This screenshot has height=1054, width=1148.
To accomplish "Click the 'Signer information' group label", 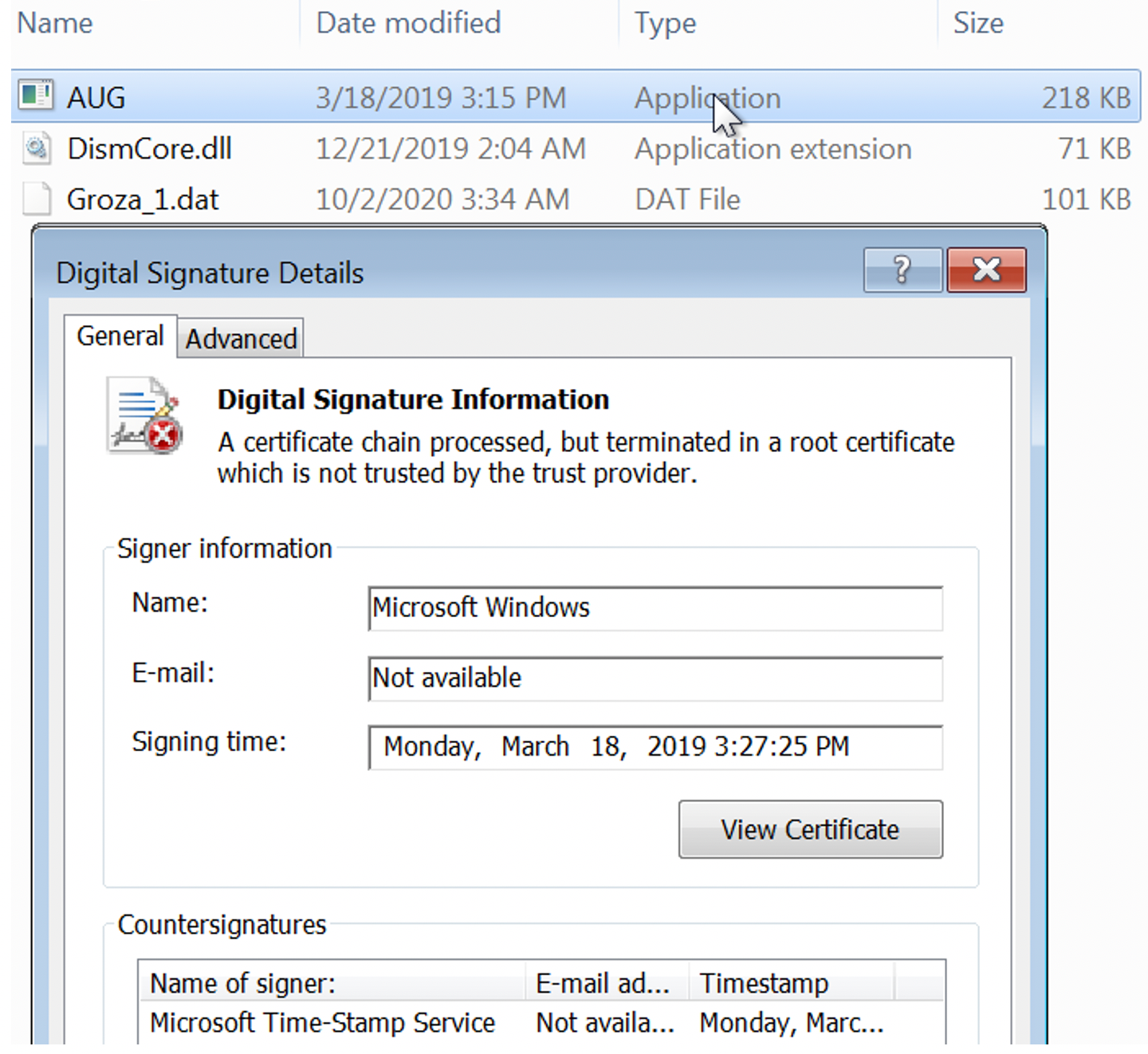I will pos(224,549).
